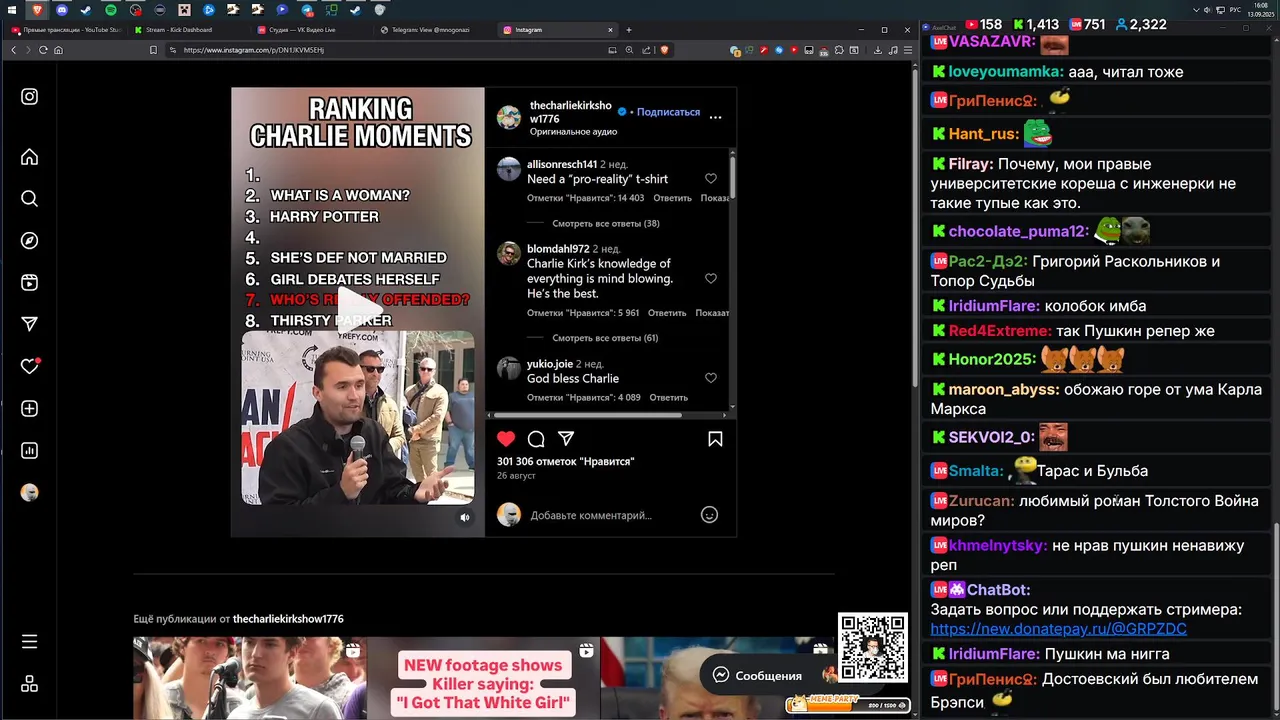Screen dimensions: 1280x720
Task: Open a new browser tab
Action: (629, 30)
